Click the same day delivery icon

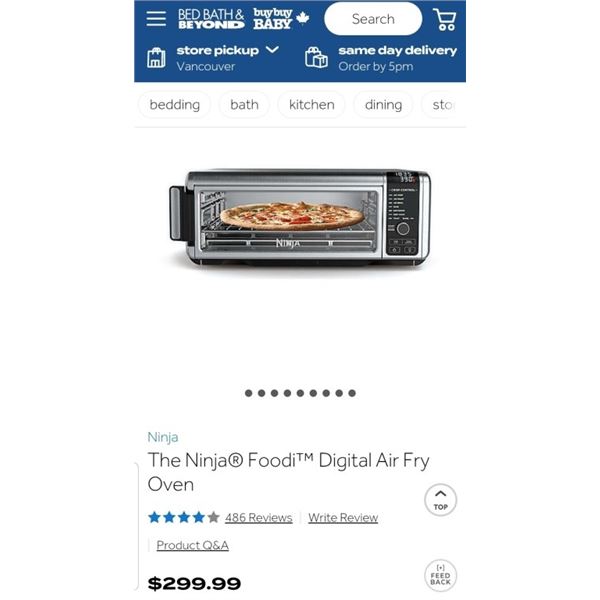316,57
